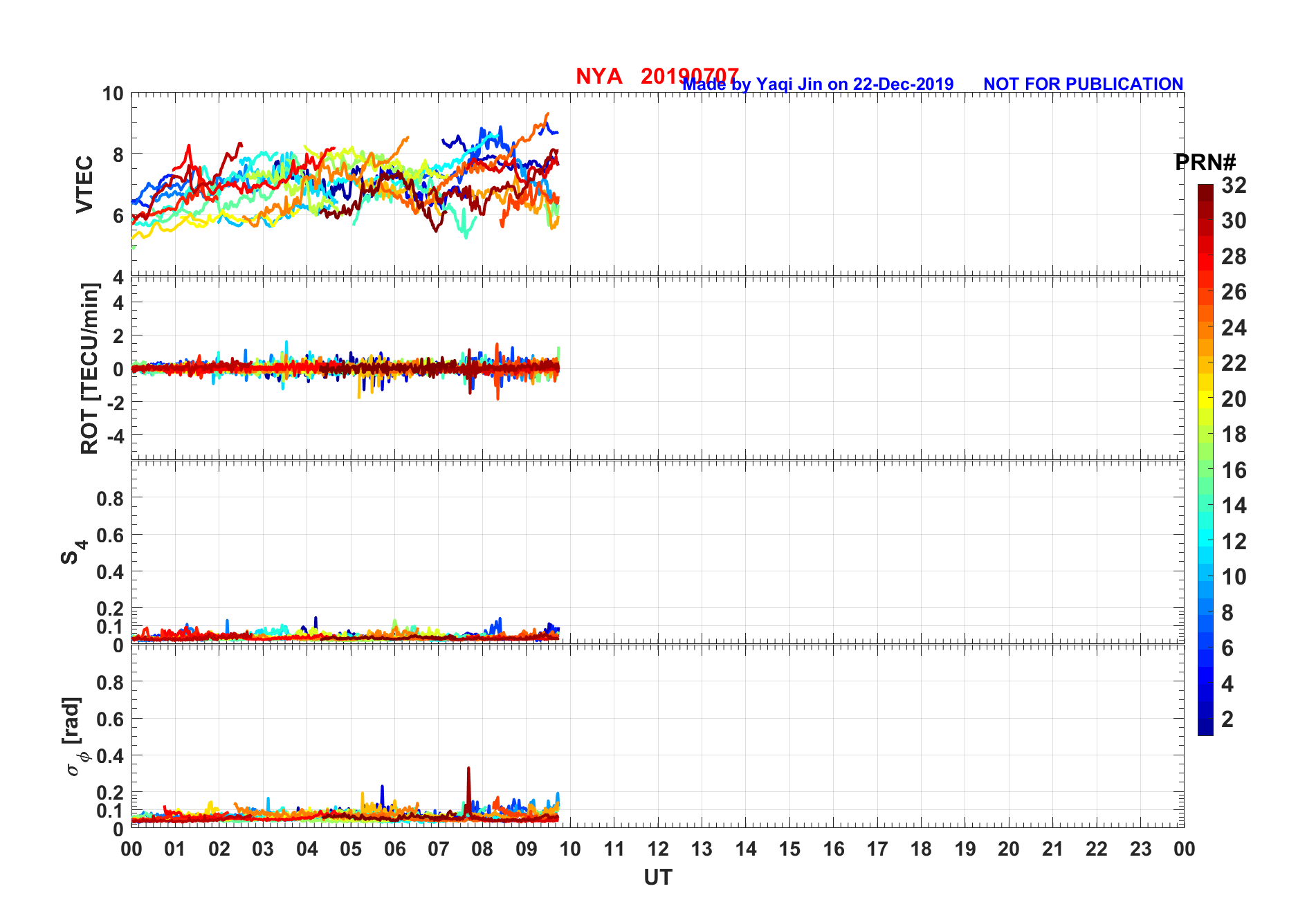Click the UT x-axis label

click(x=658, y=877)
